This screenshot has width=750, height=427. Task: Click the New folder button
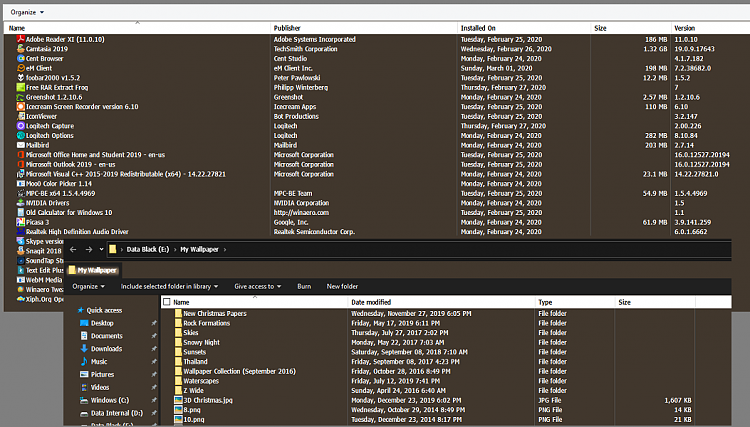[342, 286]
